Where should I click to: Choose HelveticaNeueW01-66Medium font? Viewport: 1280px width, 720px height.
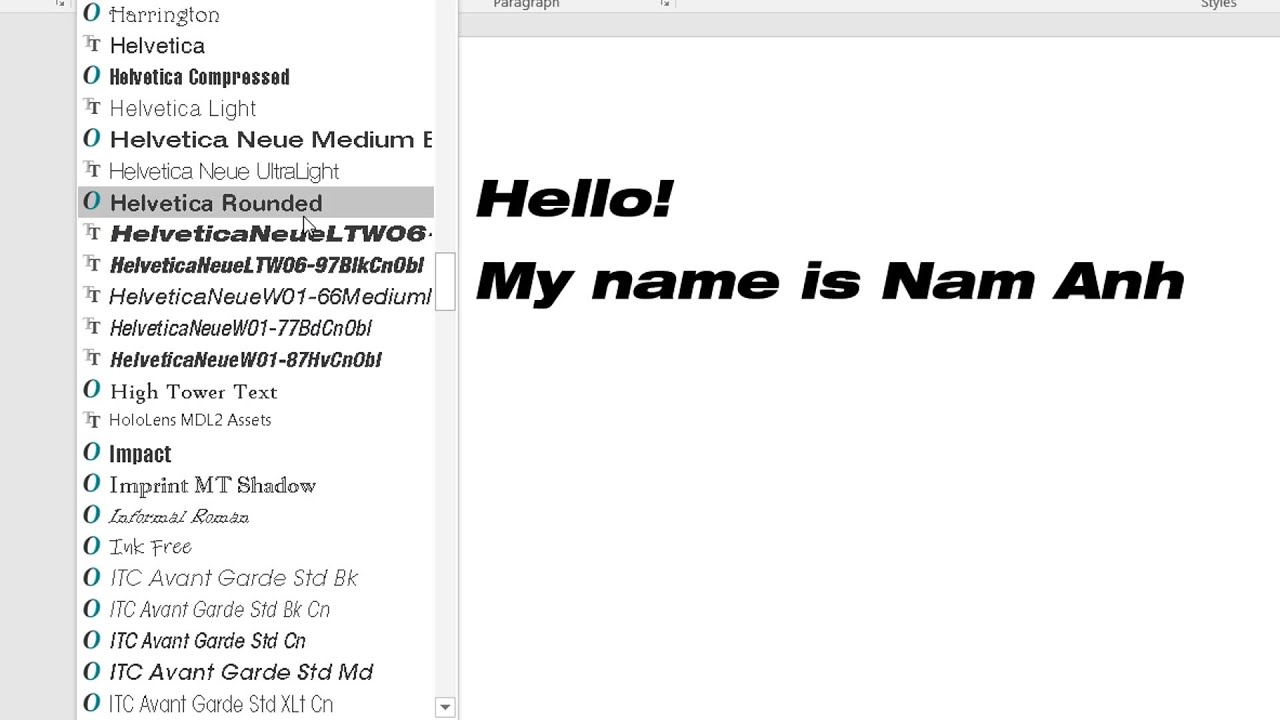256,296
